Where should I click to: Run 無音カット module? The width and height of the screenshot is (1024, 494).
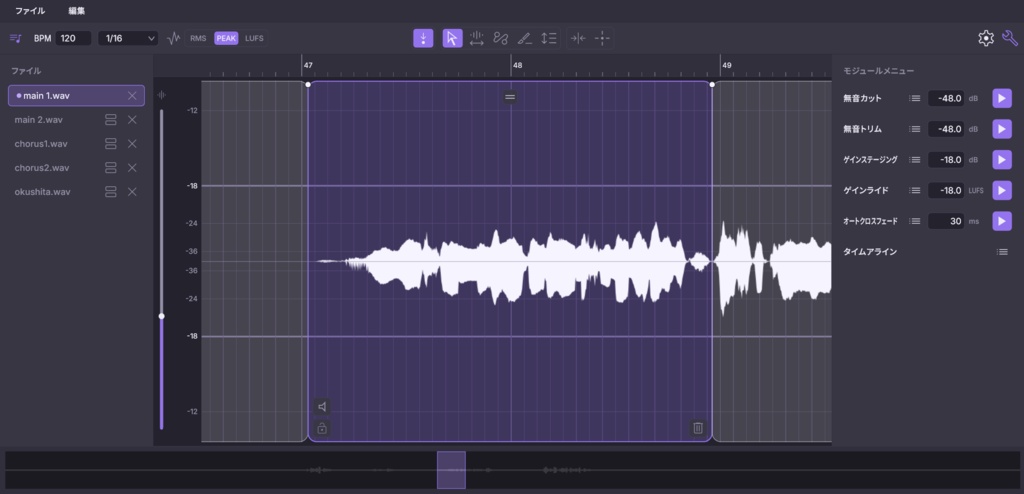(x=1002, y=99)
